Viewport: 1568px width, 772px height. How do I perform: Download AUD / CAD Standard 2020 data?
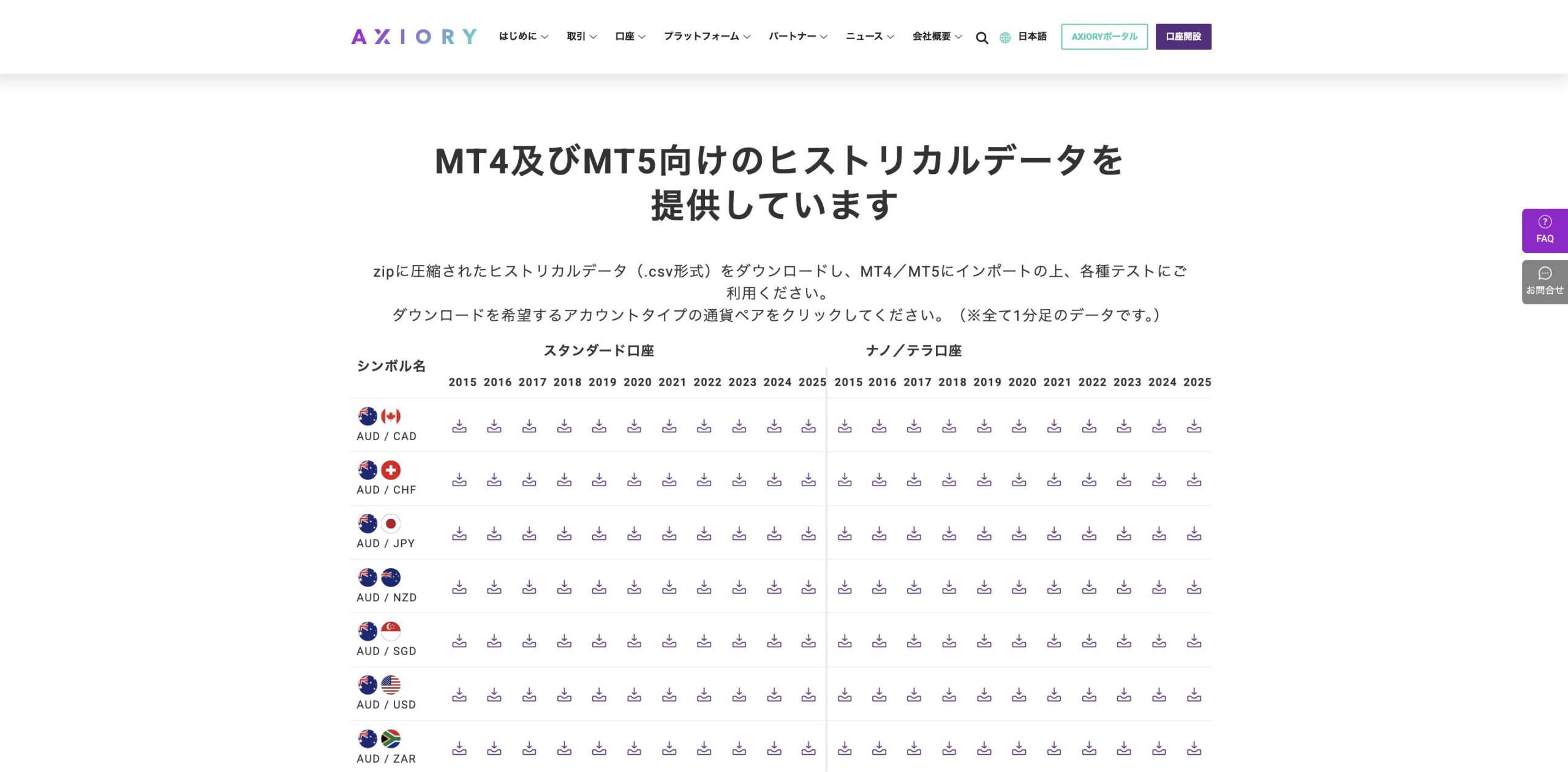[634, 426]
